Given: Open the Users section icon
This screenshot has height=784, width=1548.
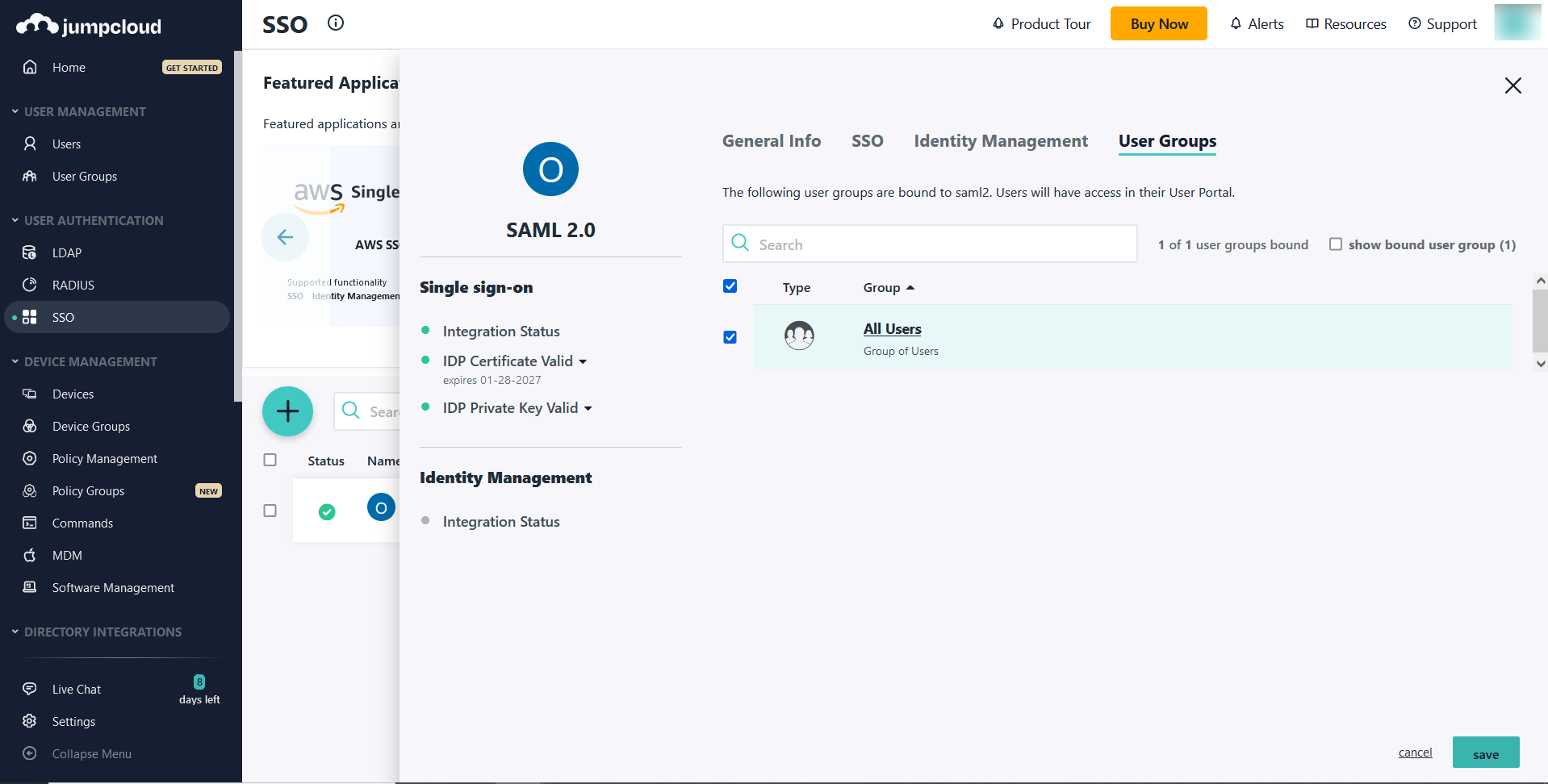Looking at the screenshot, I should click(x=29, y=144).
